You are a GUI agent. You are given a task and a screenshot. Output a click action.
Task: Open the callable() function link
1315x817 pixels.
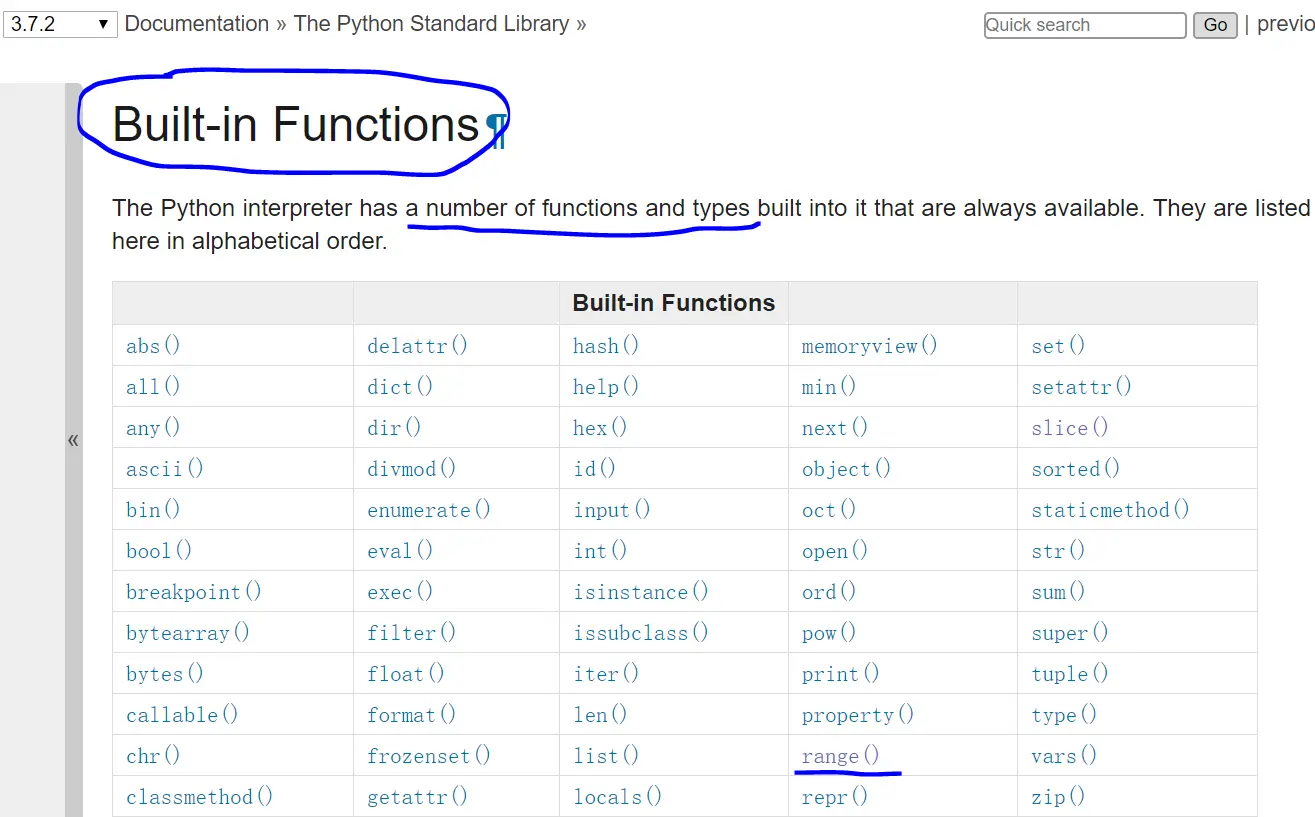click(182, 715)
